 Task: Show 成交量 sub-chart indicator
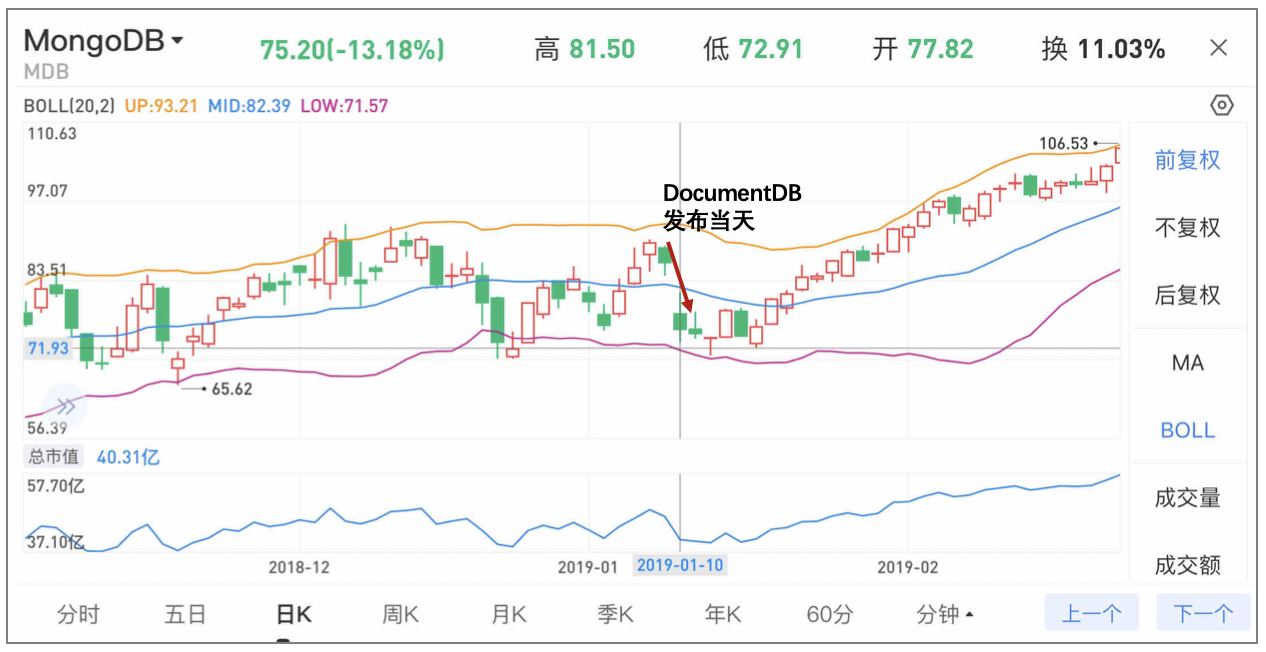click(1188, 498)
